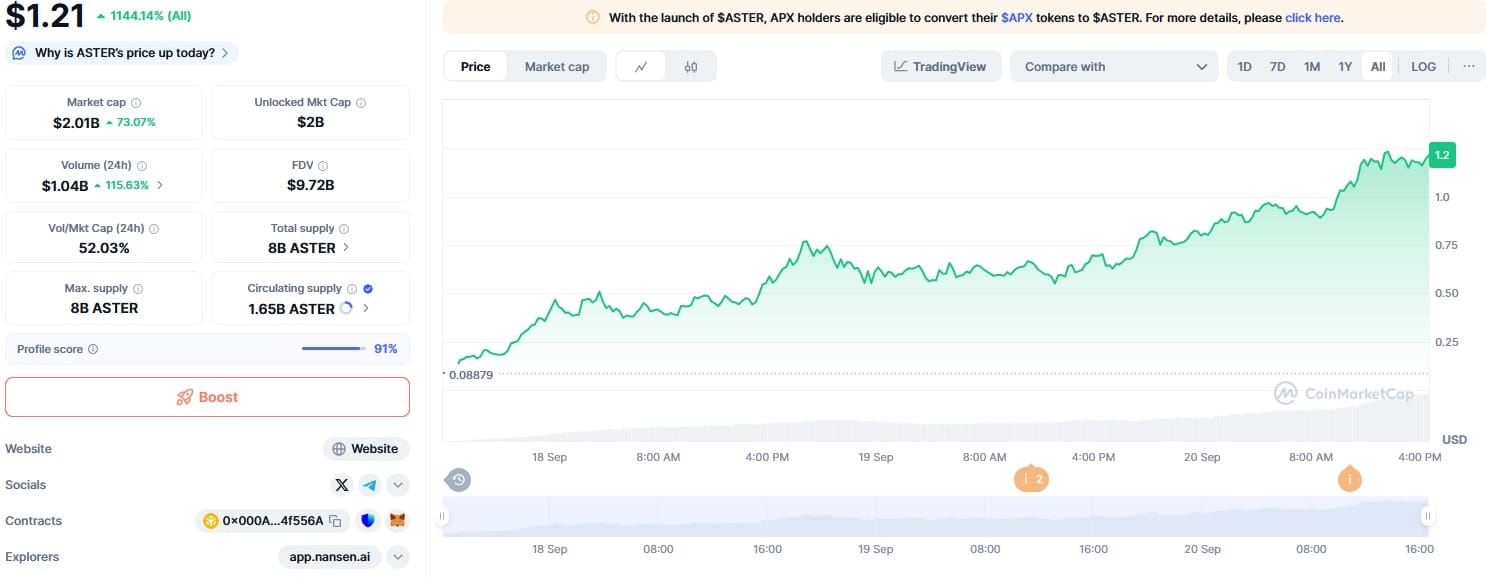Viewport: 1486px width, 577px height.
Task: Open the app.nansen.ai explorer link
Action: point(330,557)
